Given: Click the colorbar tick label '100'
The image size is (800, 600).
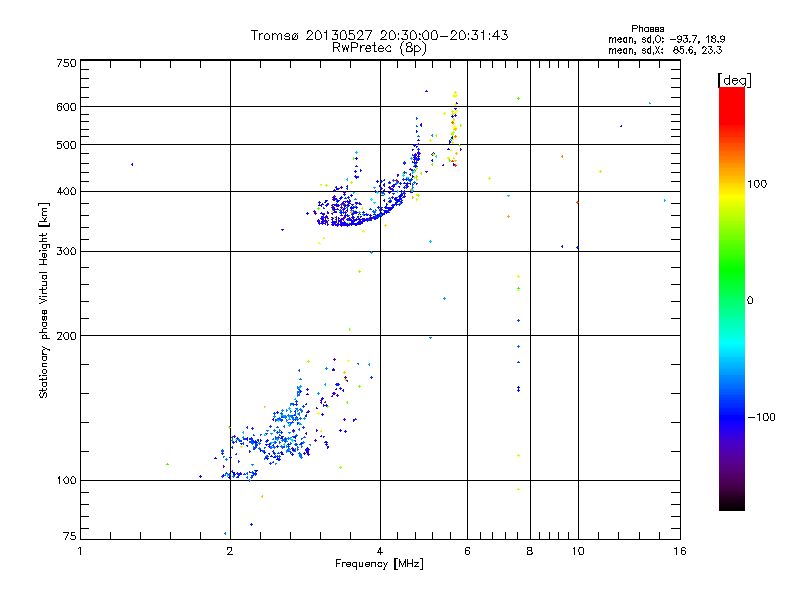Looking at the screenshot, I should pyautogui.click(x=757, y=184).
